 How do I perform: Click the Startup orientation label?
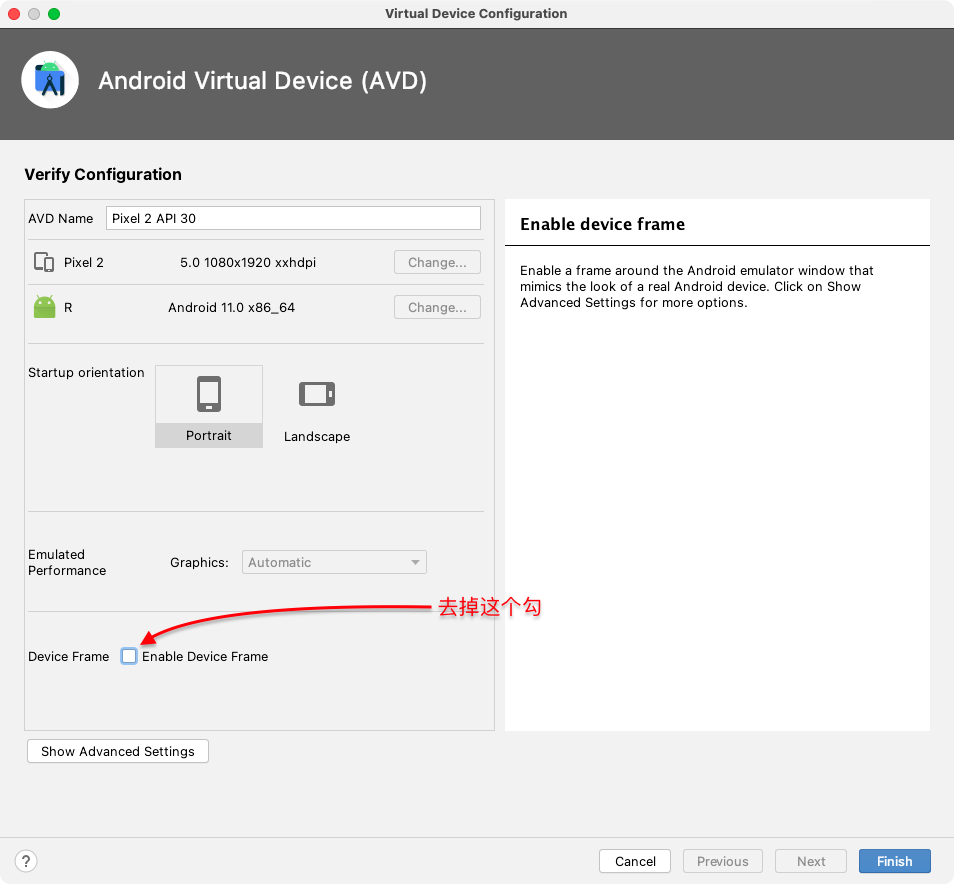pyautogui.click(x=86, y=372)
